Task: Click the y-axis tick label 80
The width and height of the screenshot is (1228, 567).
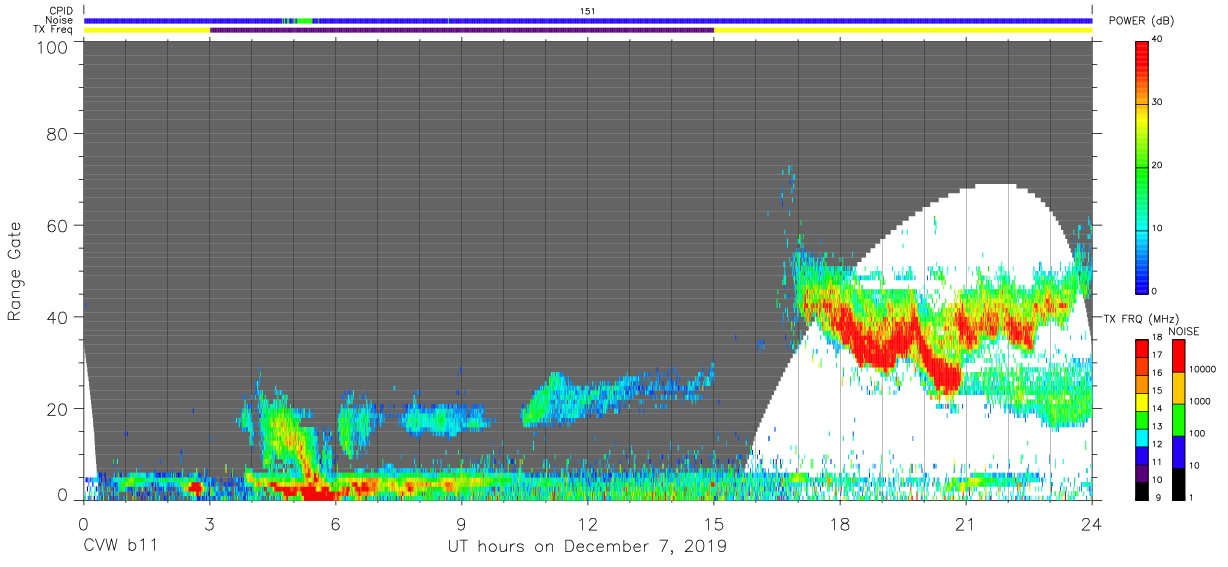Action: point(56,134)
